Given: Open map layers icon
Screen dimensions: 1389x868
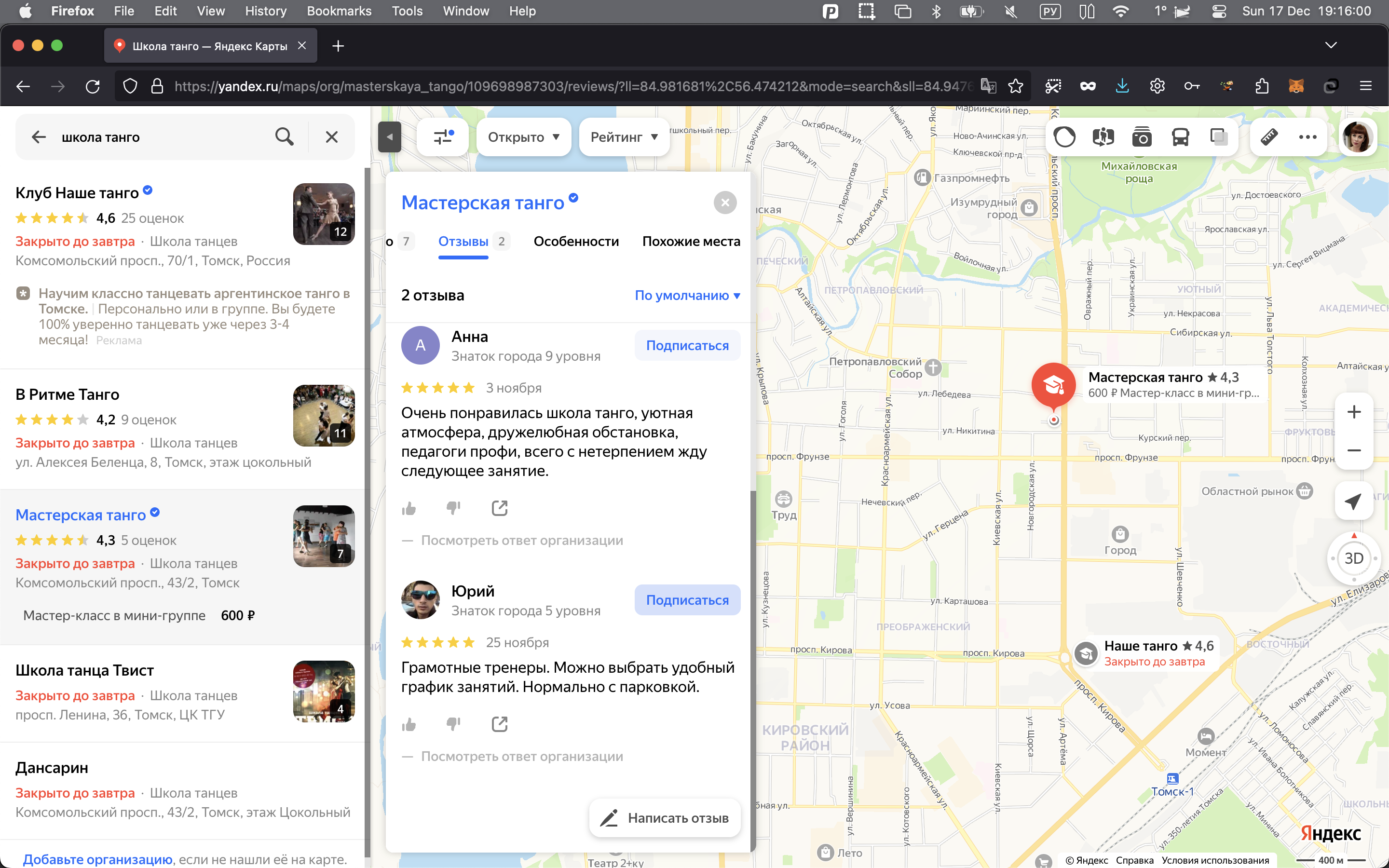Looking at the screenshot, I should (x=1219, y=137).
